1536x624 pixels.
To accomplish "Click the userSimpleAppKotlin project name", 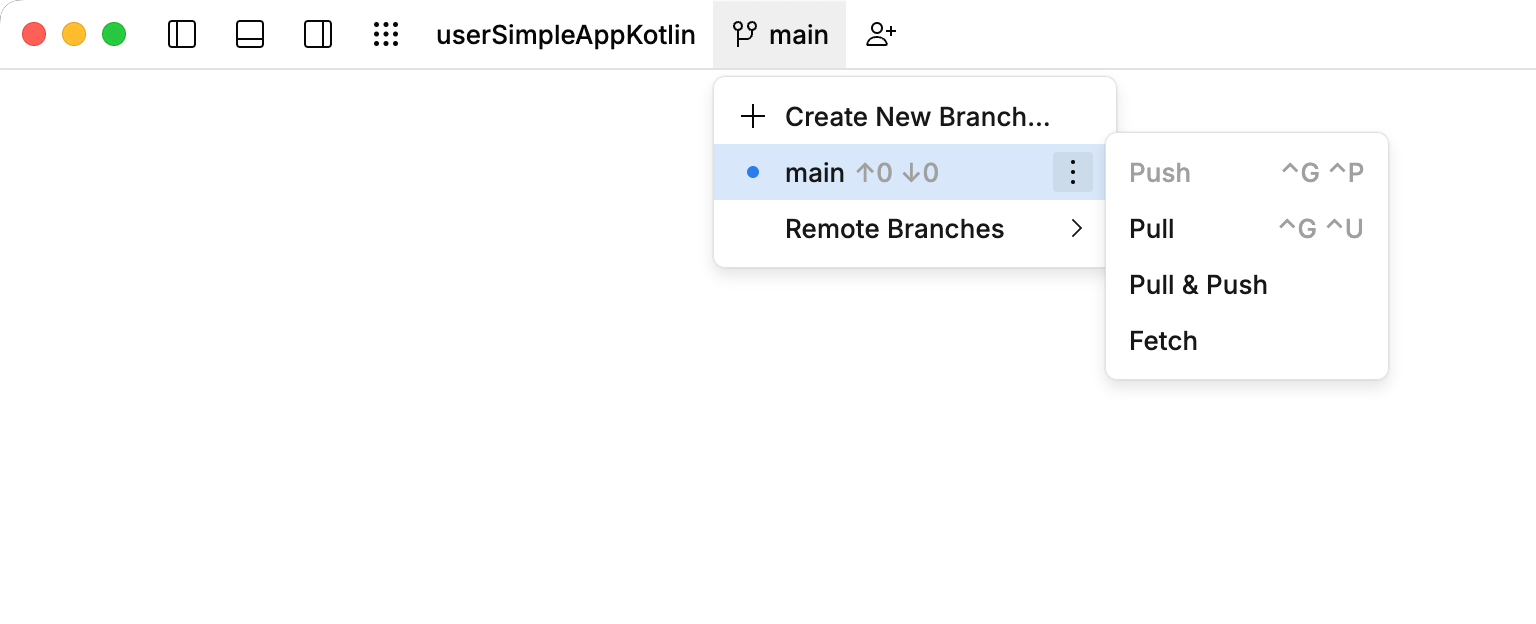I will (565, 34).
